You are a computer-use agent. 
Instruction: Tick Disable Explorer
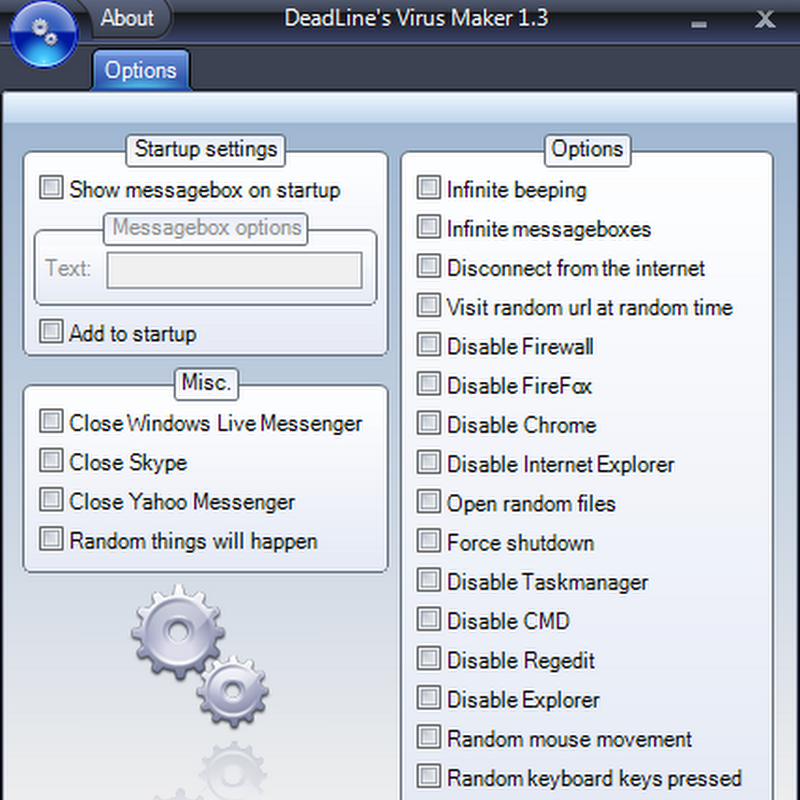[x=429, y=698]
